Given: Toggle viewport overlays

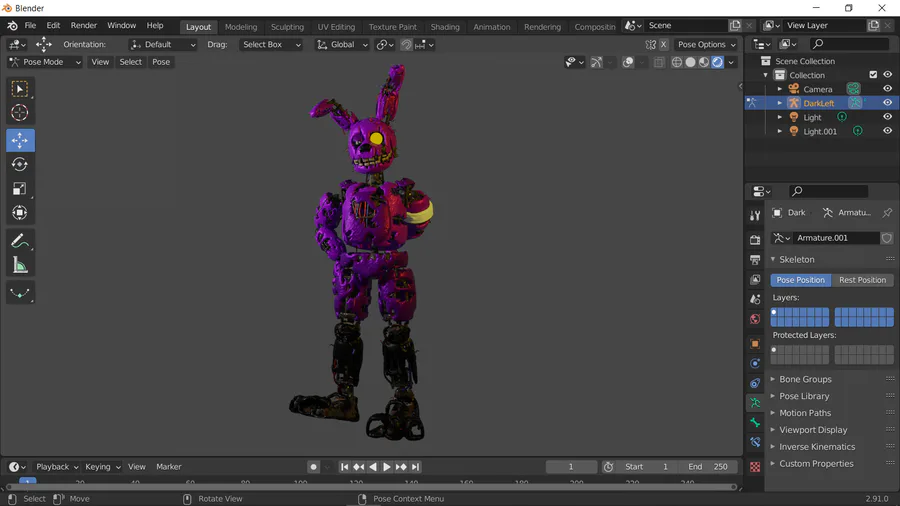Looking at the screenshot, I should coord(628,62).
